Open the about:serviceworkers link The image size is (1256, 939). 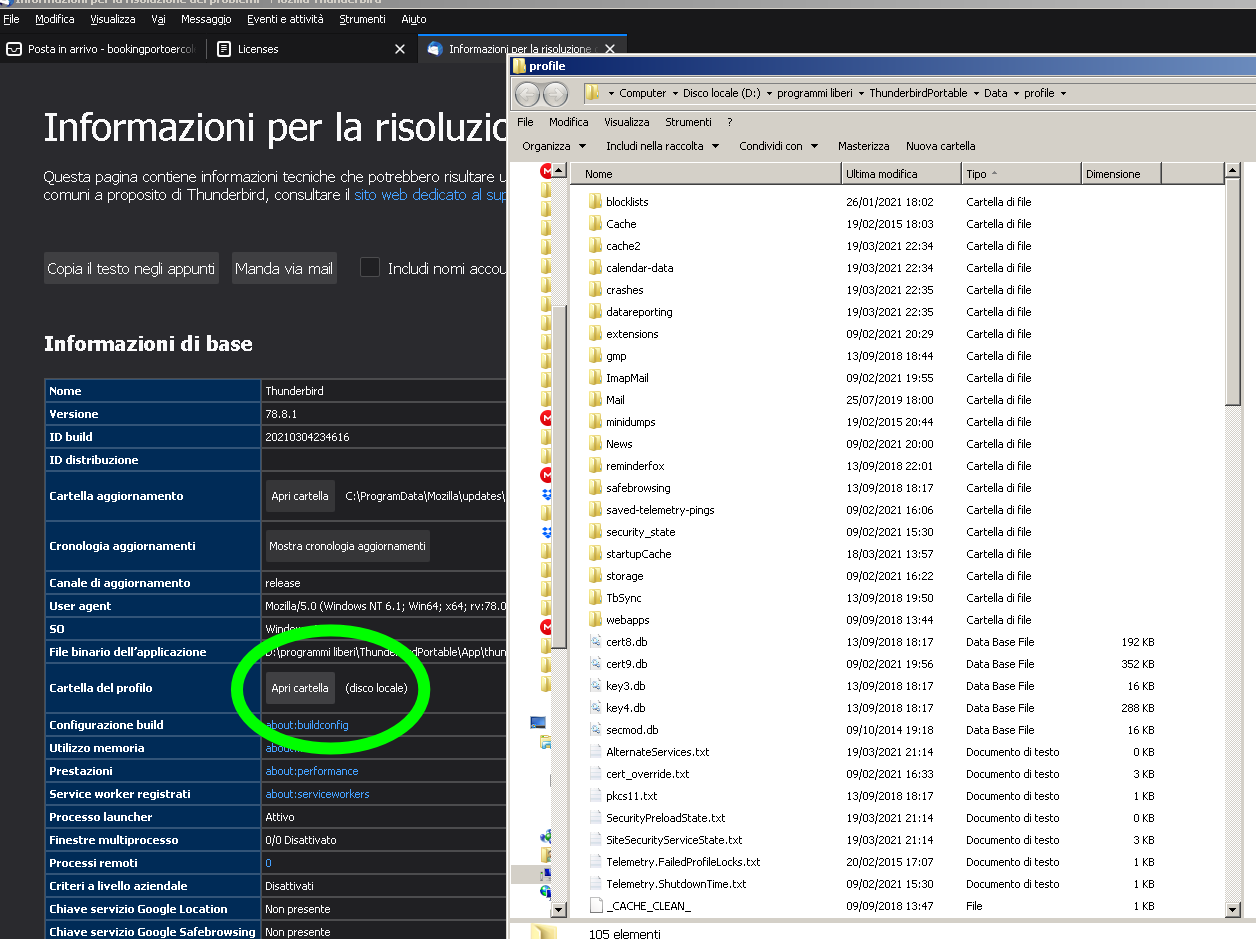317,794
